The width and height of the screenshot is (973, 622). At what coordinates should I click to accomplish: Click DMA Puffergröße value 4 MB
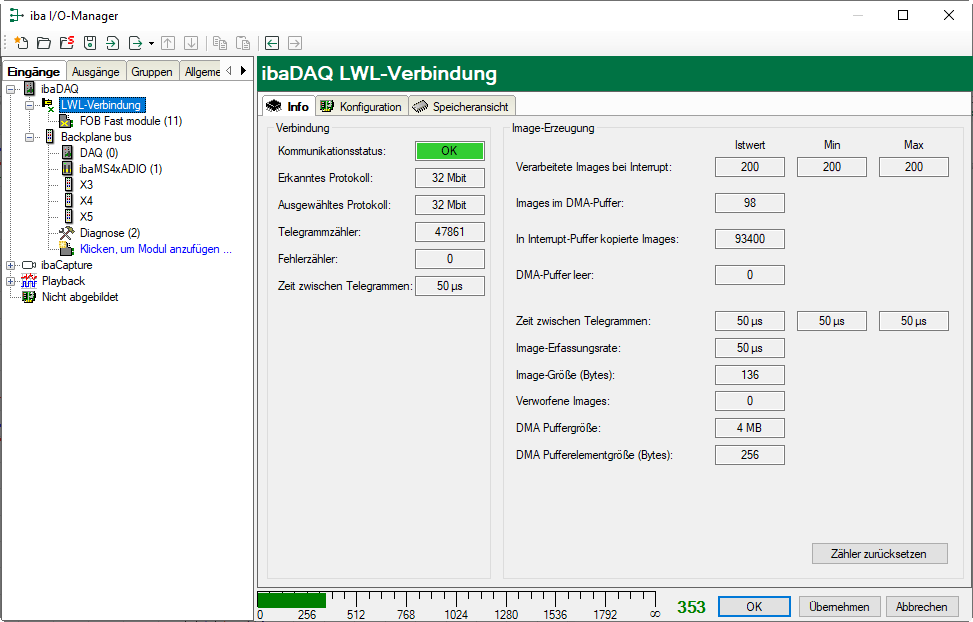(x=750, y=428)
